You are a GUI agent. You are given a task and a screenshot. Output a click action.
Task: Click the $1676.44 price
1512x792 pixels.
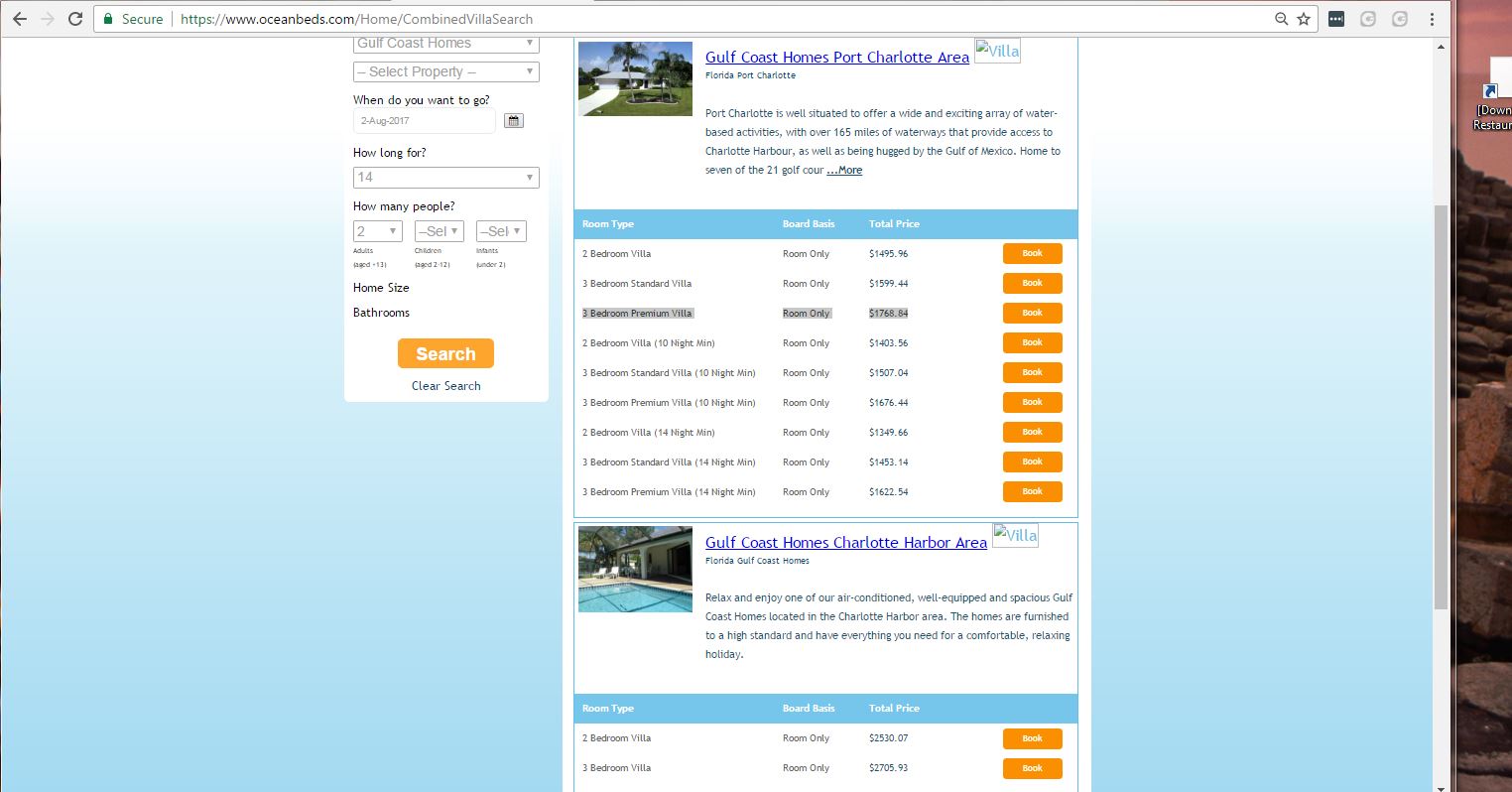pos(889,403)
